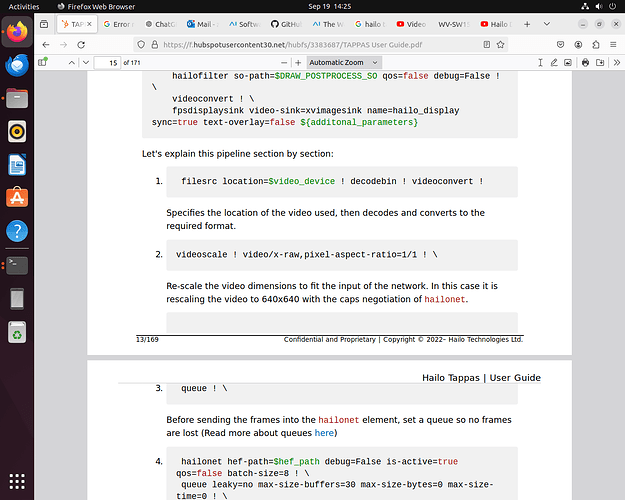Open Ubuntu Software from the dock

click(x=17, y=198)
